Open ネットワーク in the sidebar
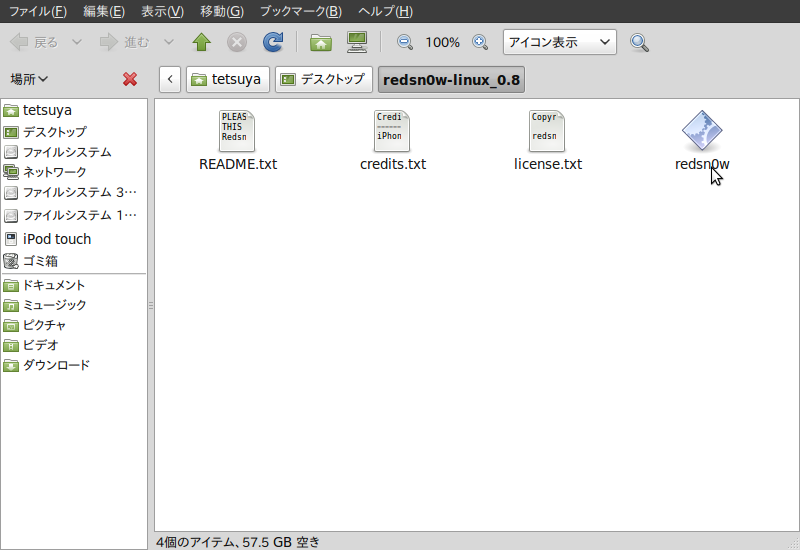Screen dimensions: 800x550 click(x=74, y=172)
